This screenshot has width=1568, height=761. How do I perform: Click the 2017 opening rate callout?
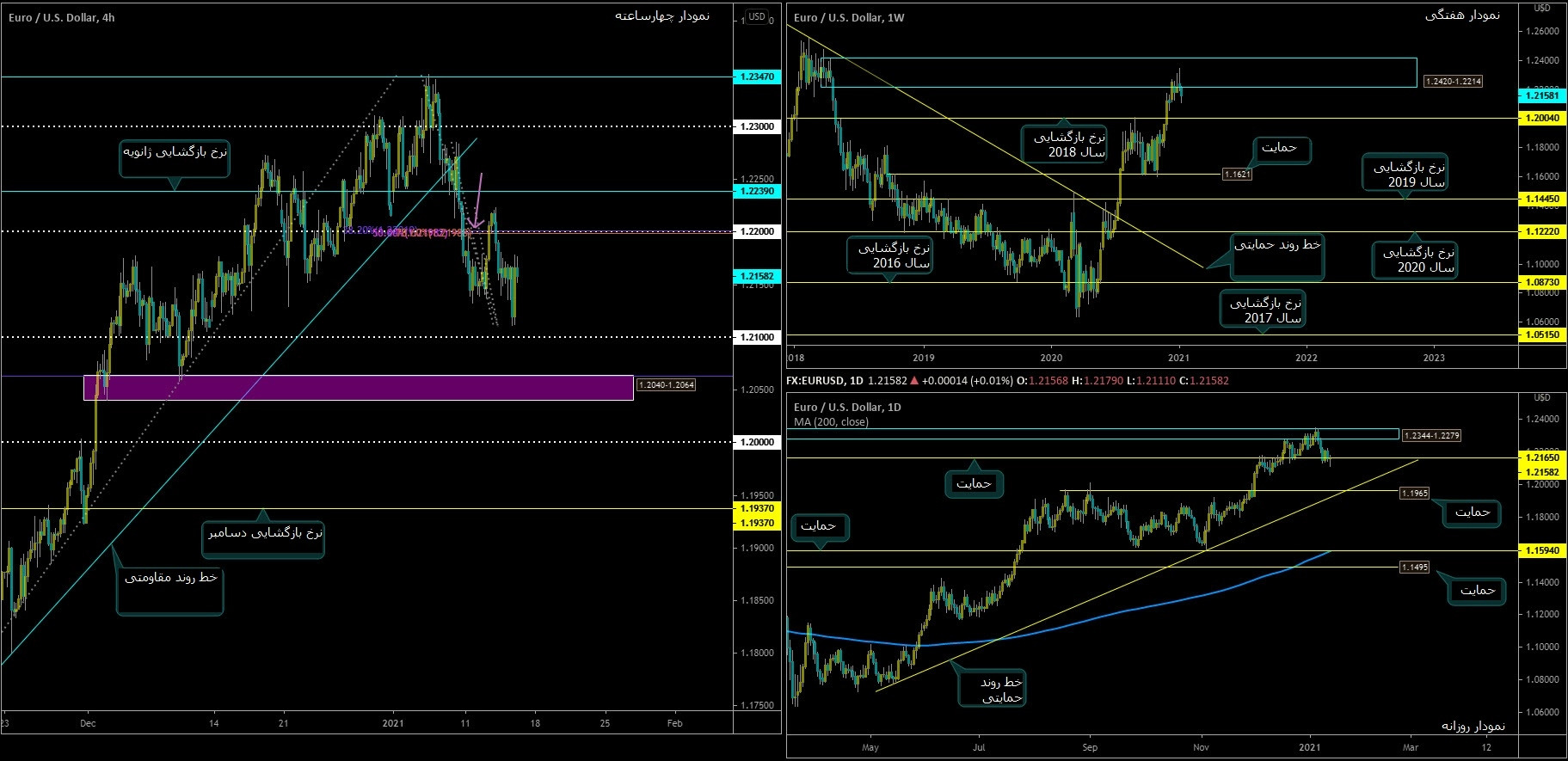coord(1262,310)
